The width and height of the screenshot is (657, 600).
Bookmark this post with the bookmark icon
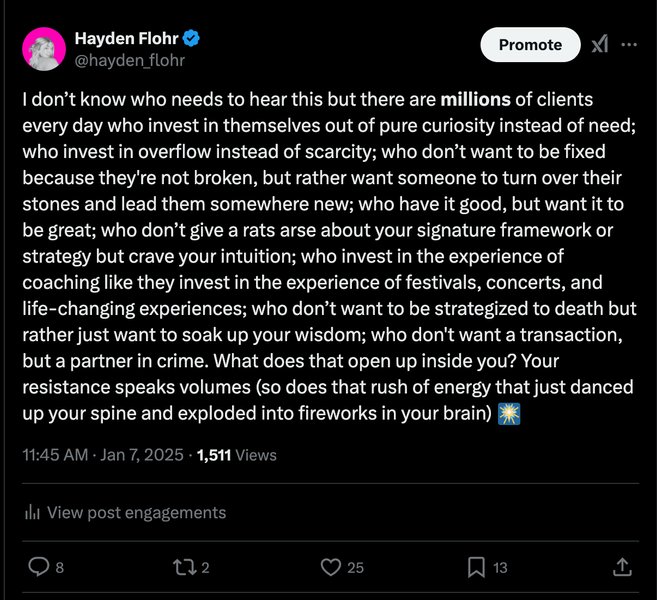pos(476,567)
